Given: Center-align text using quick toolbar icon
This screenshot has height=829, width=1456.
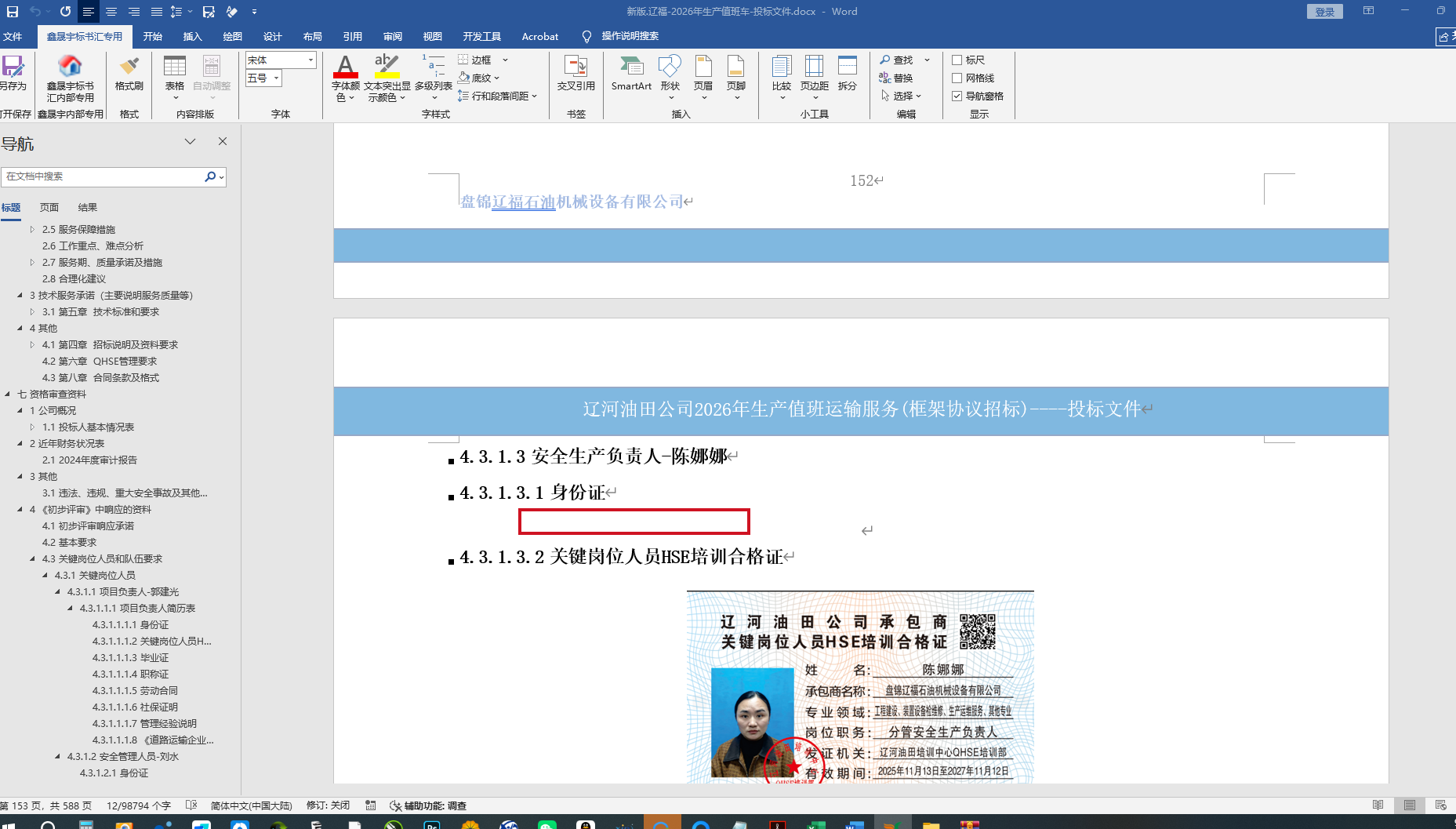Looking at the screenshot, I should point(111,12).
